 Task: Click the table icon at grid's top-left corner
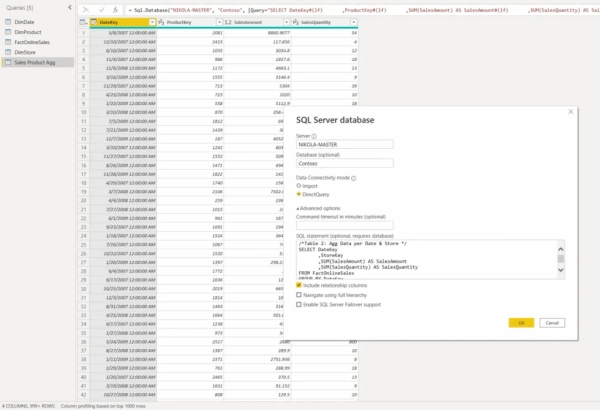[x=79, y=21]
